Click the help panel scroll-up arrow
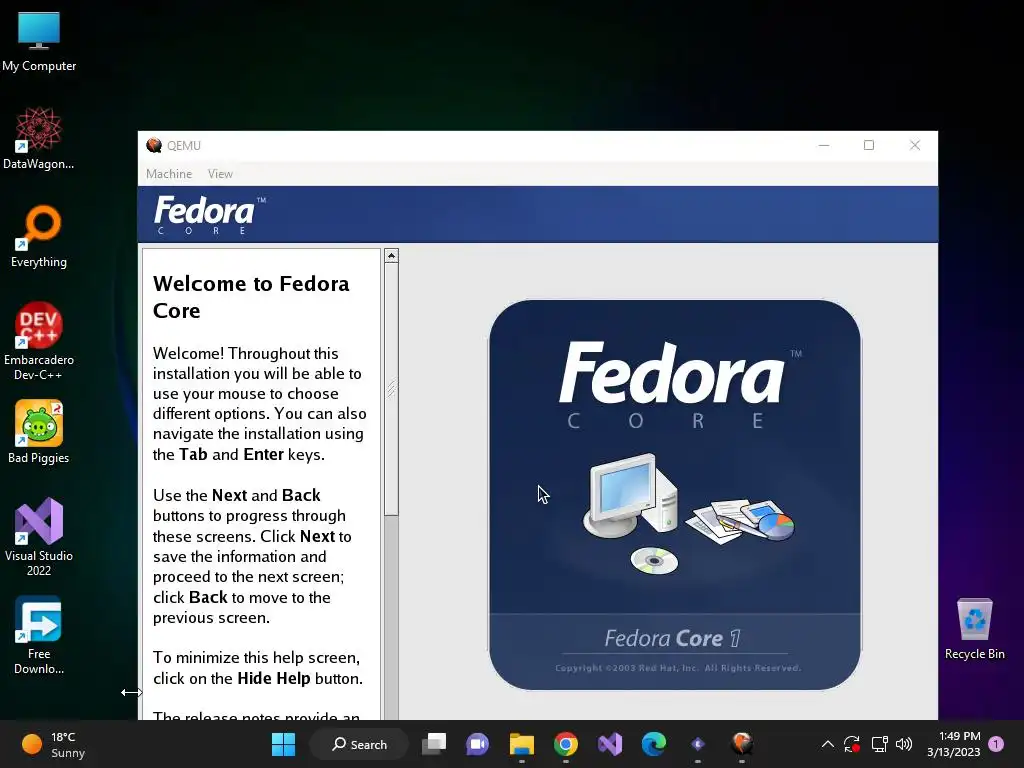 click(x=391, y=255)
